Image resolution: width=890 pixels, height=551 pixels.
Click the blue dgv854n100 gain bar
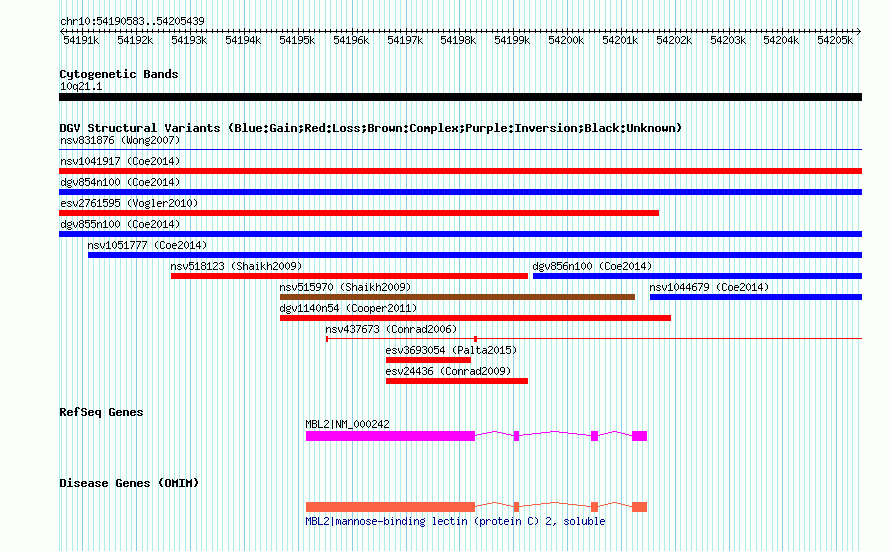[x=460, y=192]
